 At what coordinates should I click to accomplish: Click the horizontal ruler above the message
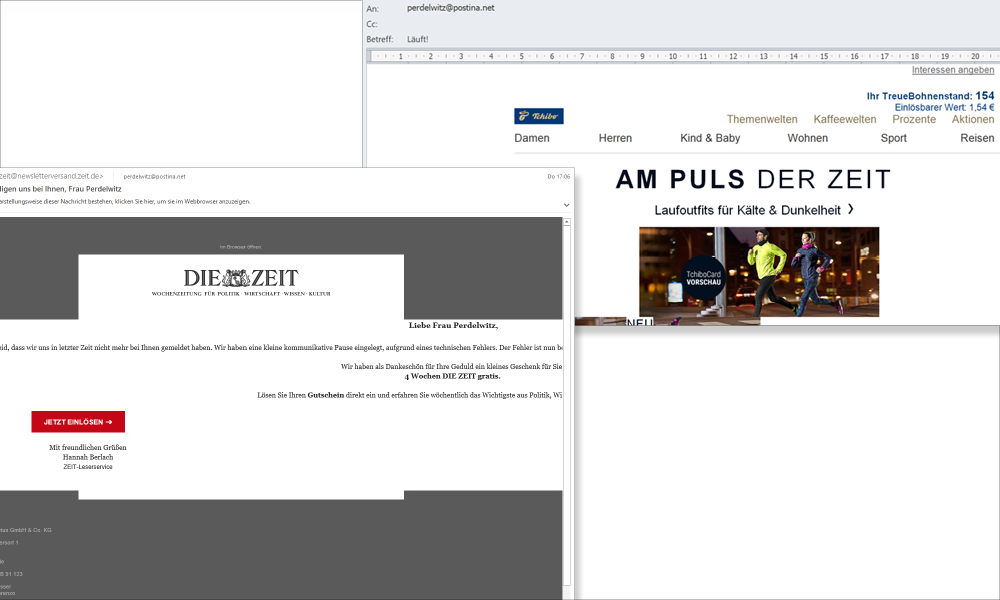click(x=684, y=56)
